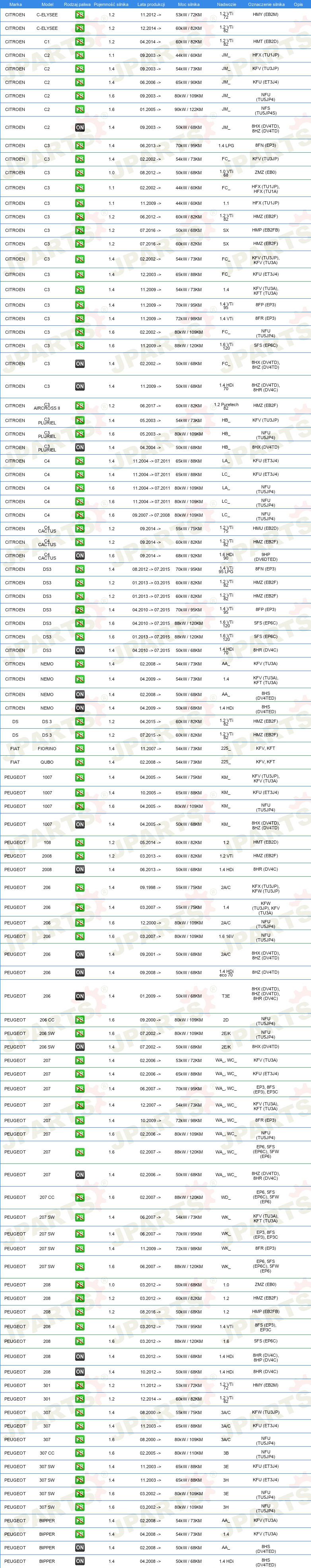Click petrol icon in Peugeot 108 row
Image resolution: width=311 pixels, height=1568 pixels.
pyautogui.click(x=80, y=842)
